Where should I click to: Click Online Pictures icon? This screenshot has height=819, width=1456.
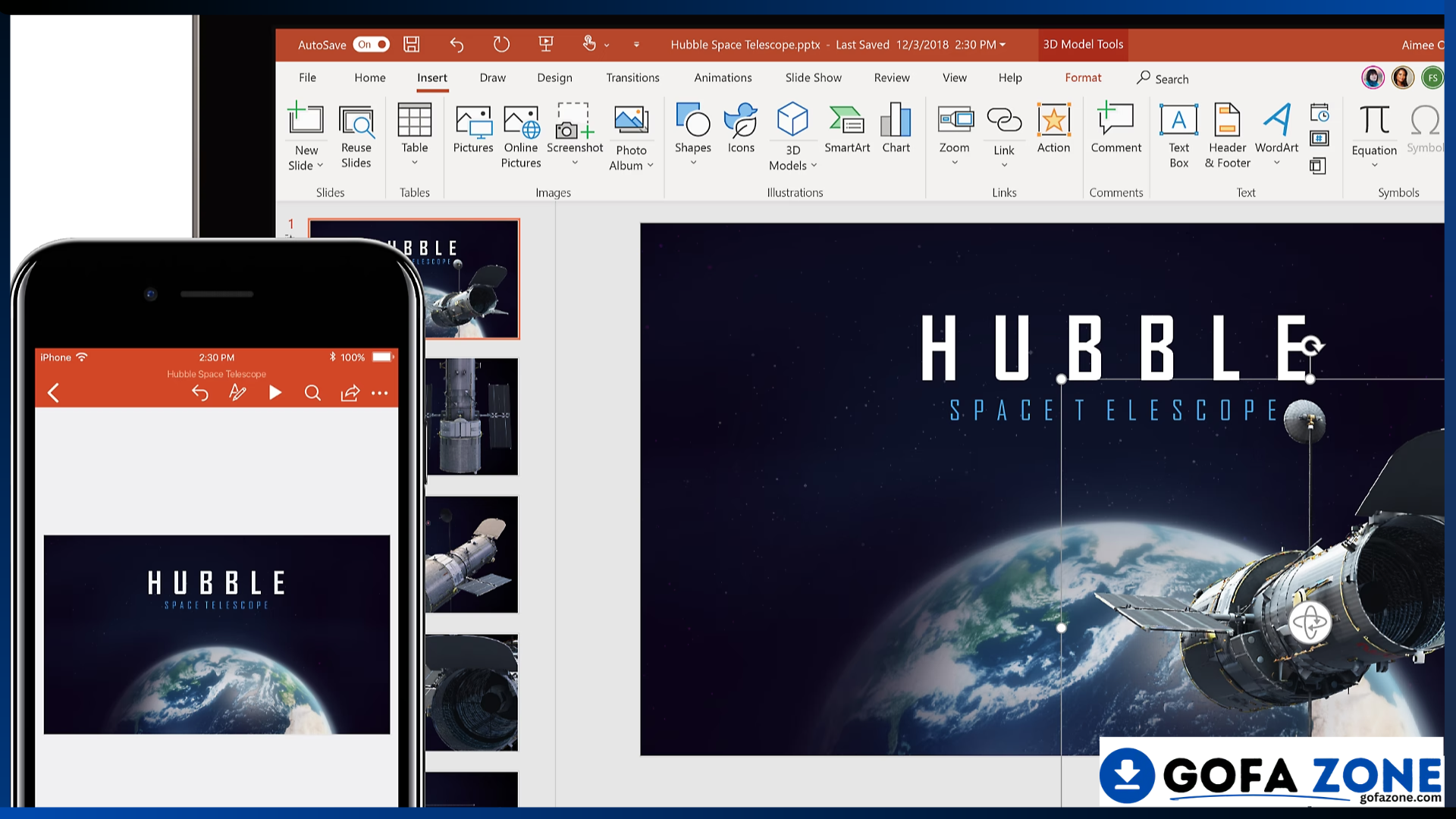521,121
